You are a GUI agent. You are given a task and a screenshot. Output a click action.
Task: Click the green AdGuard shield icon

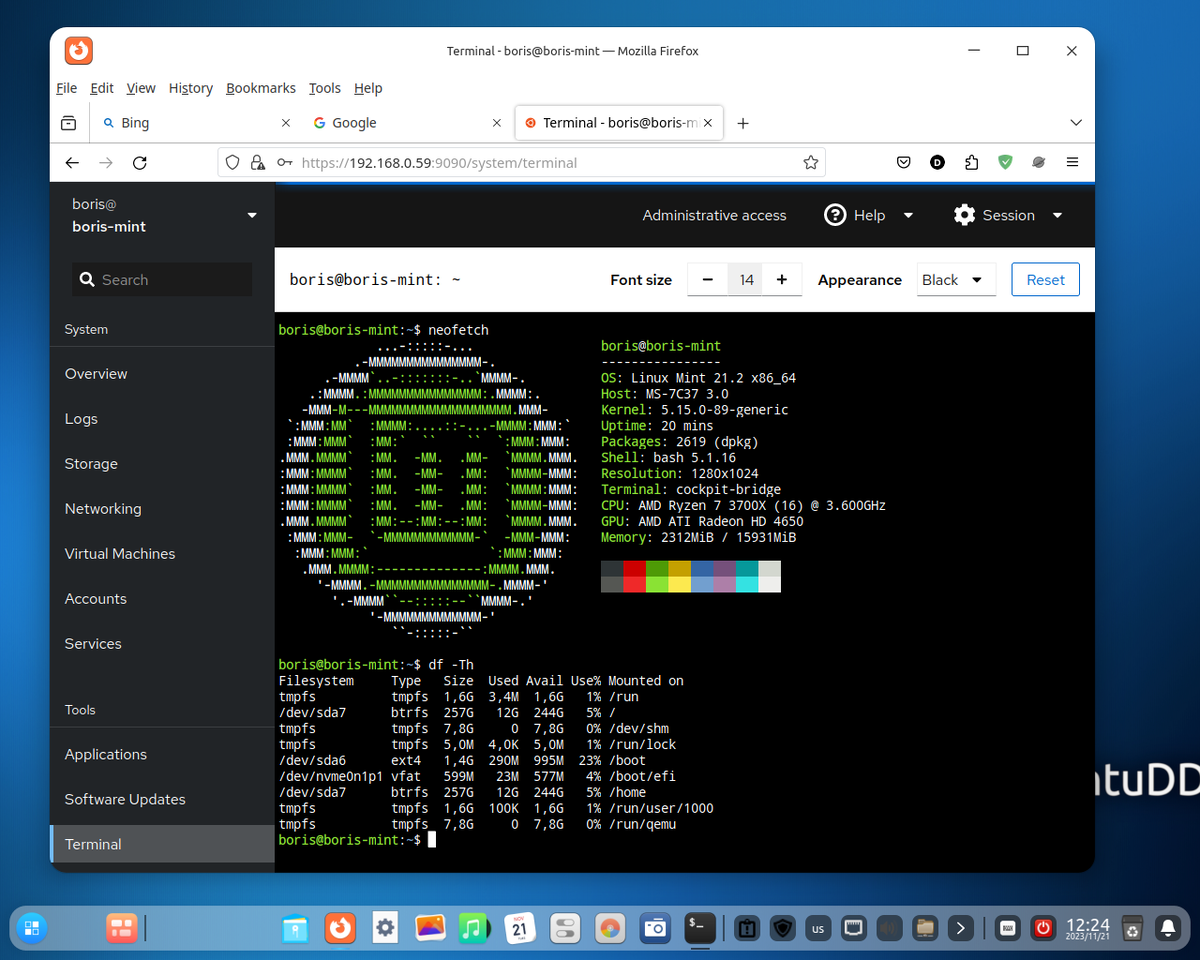pos(1005,162)
